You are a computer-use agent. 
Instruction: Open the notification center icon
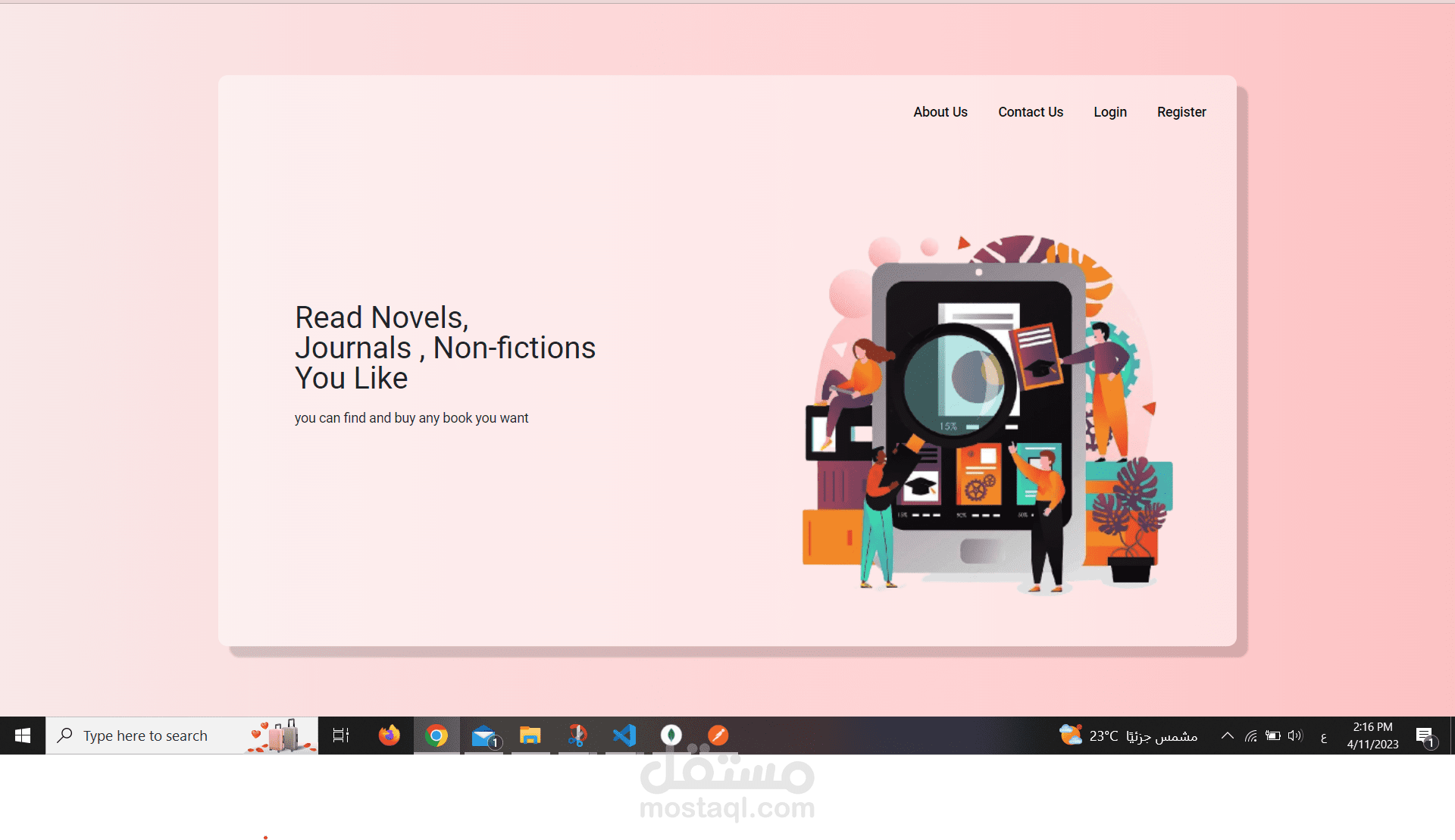[1425, 736]
